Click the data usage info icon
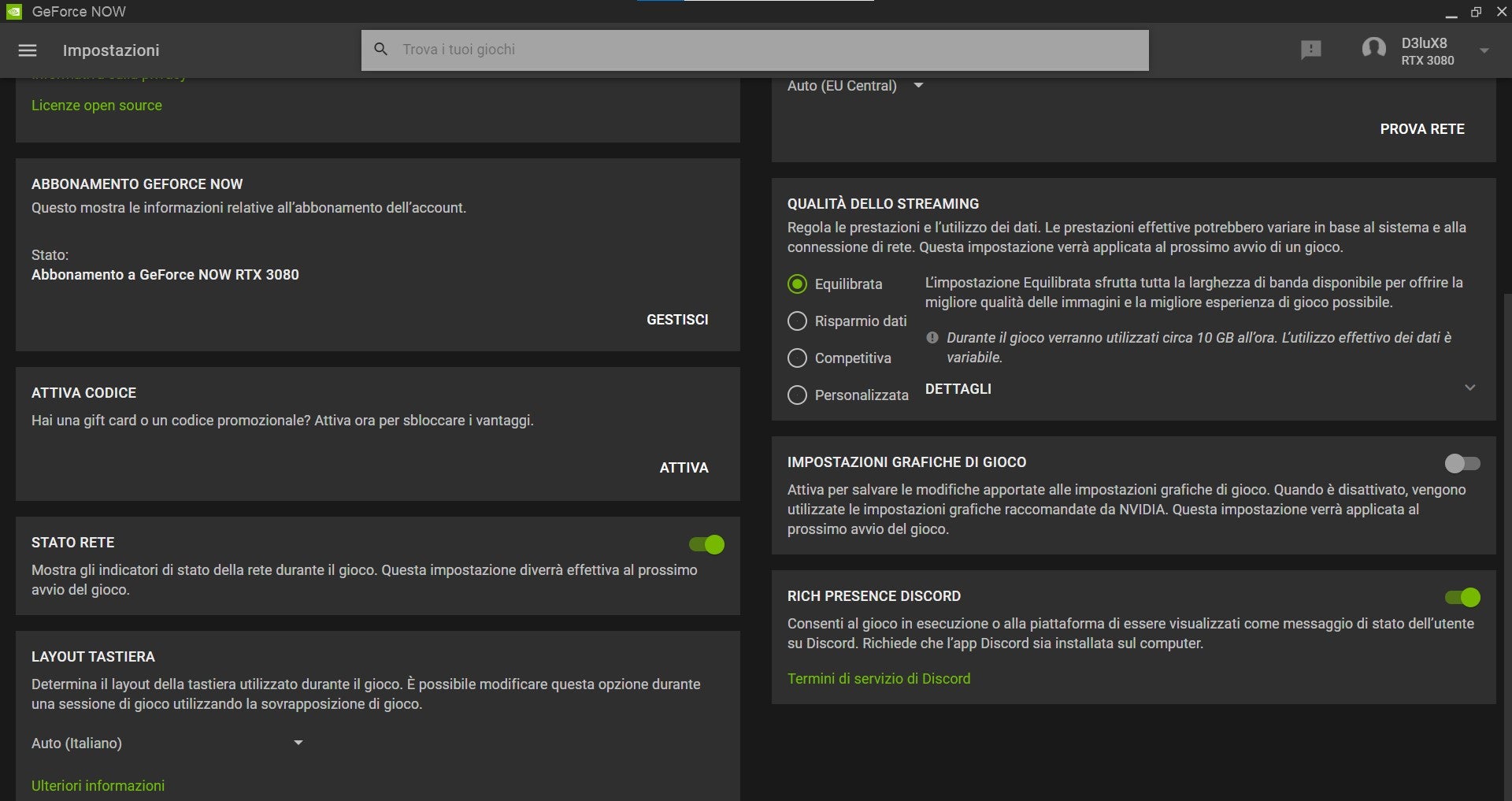 pos(932,337)
